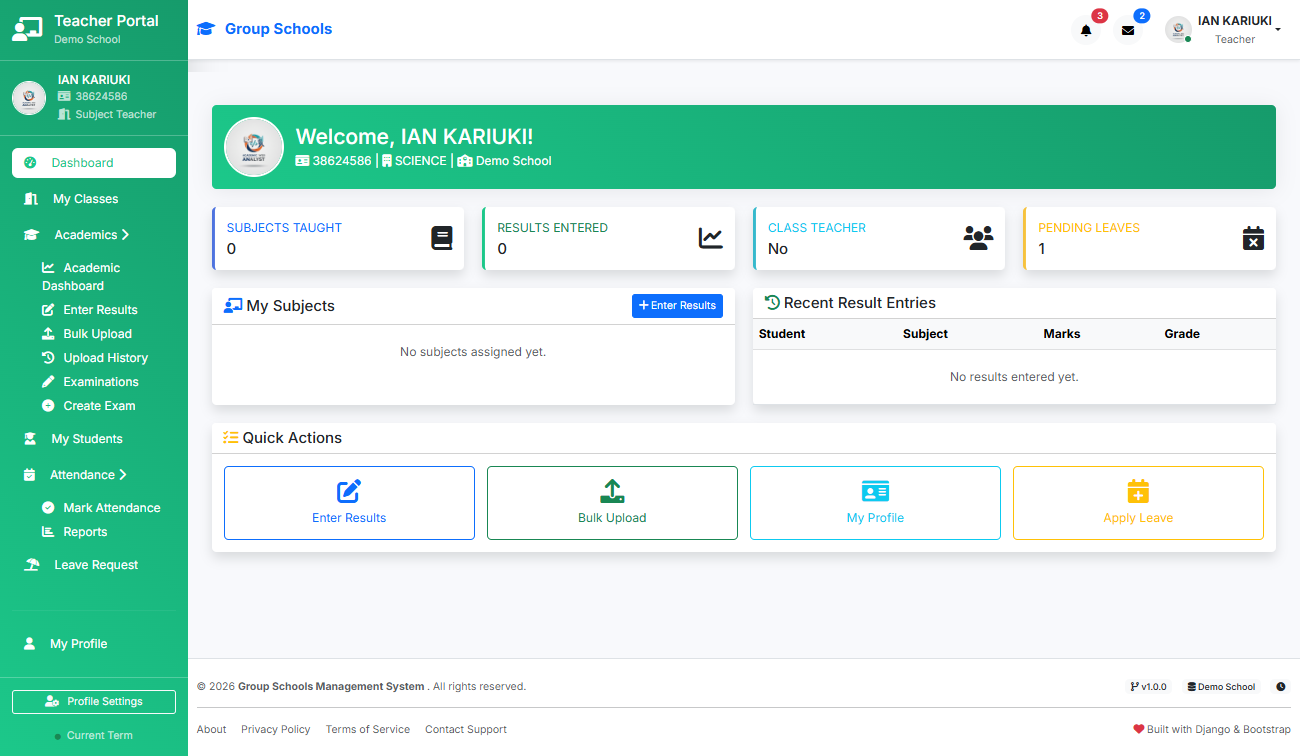The height and width of the screenshot is (756, 1300).
Task: Click the Current Term indicator in sidebar
Action: click(94, 735)
